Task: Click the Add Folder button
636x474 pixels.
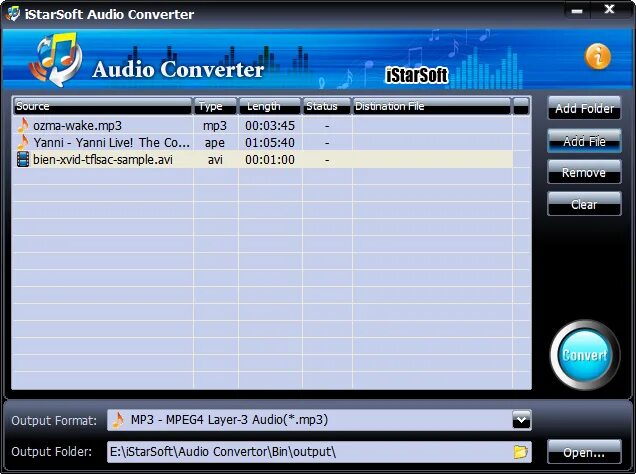Action: 584,108
